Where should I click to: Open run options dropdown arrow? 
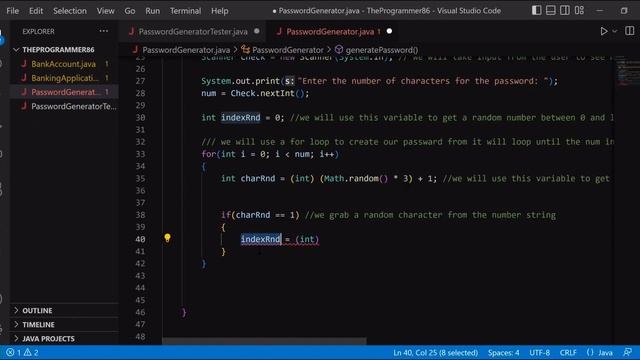[614, 31]
